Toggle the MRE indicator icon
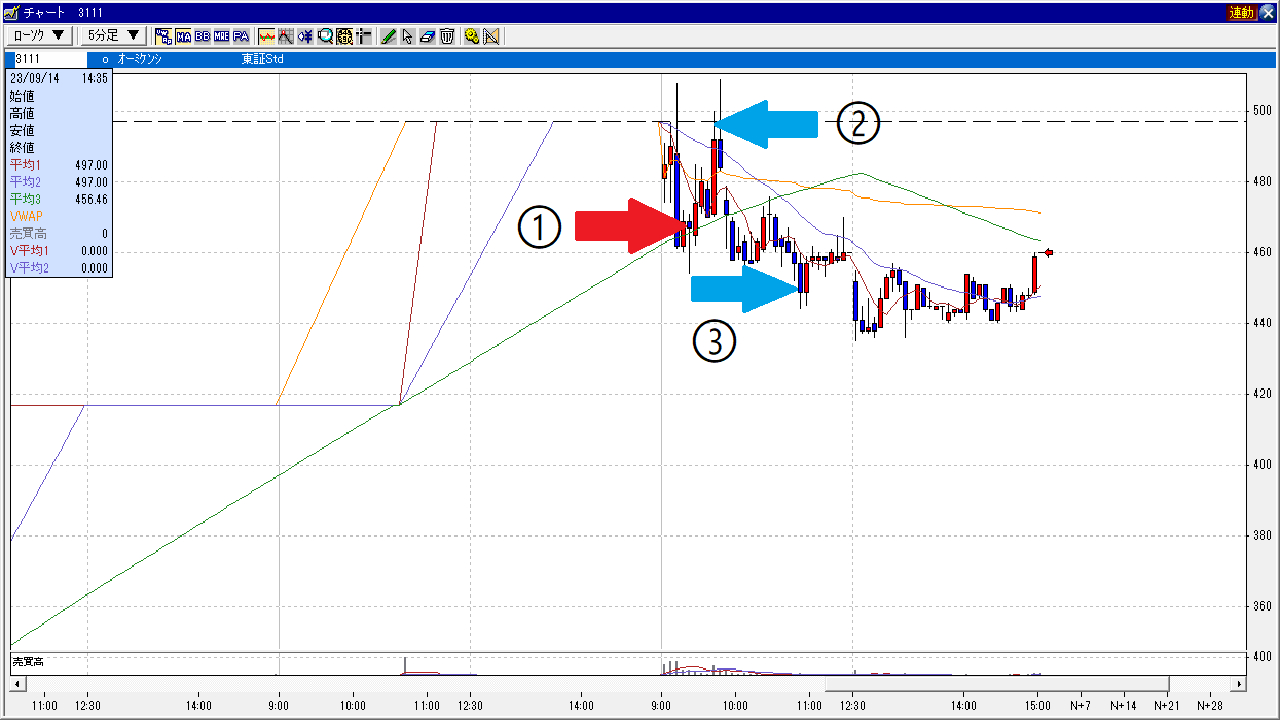Viewport: 1280px width, 720px height. pos(222,35)
